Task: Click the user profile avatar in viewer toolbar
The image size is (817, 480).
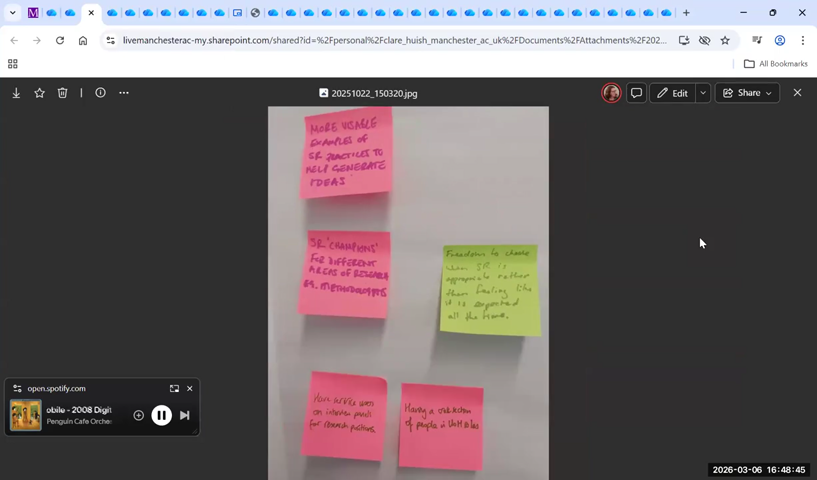Action: point(611,93)
